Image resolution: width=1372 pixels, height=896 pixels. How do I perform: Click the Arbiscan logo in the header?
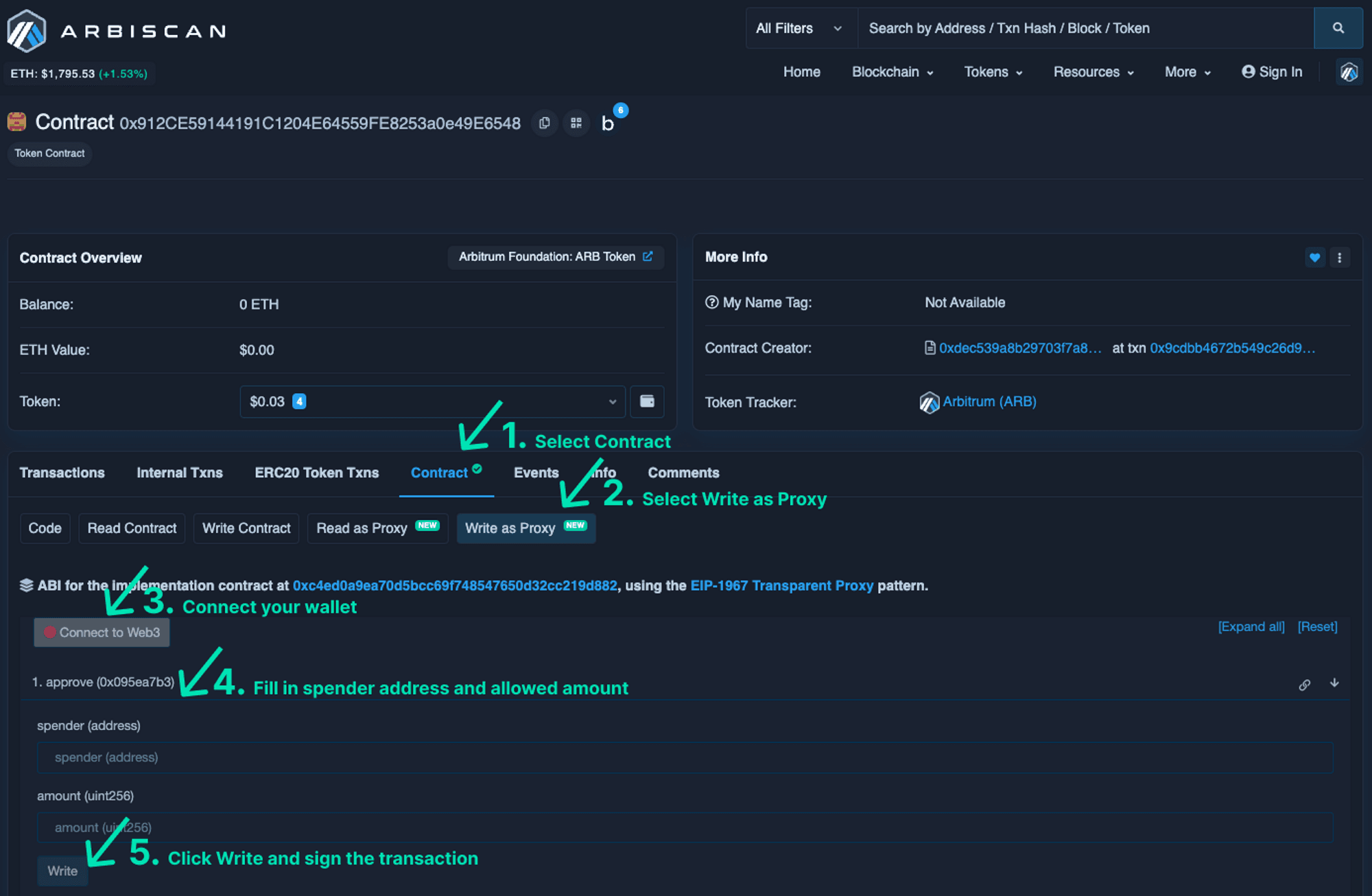(x=117, y=30)
